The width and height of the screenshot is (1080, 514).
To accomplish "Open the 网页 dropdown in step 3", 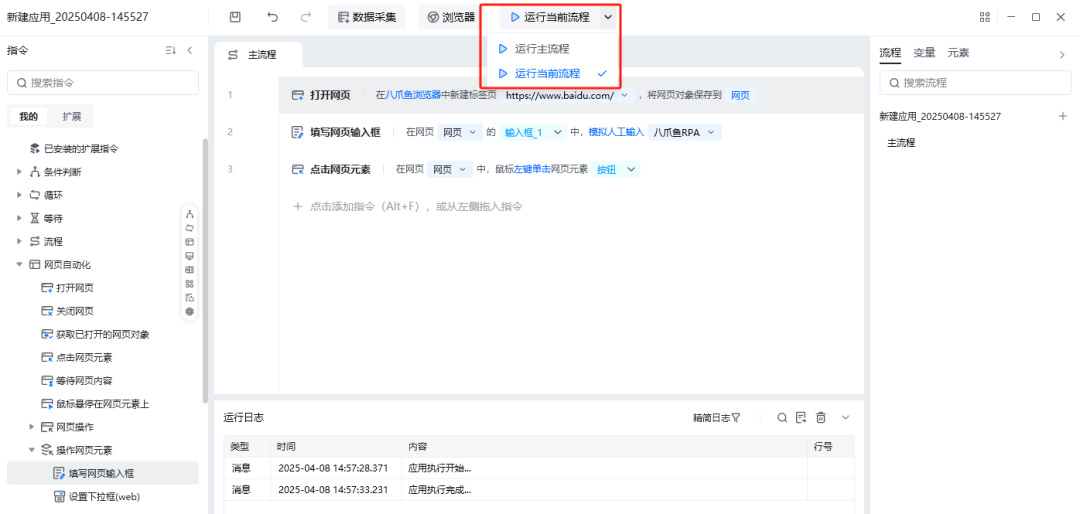I will (x=450, y=169).
